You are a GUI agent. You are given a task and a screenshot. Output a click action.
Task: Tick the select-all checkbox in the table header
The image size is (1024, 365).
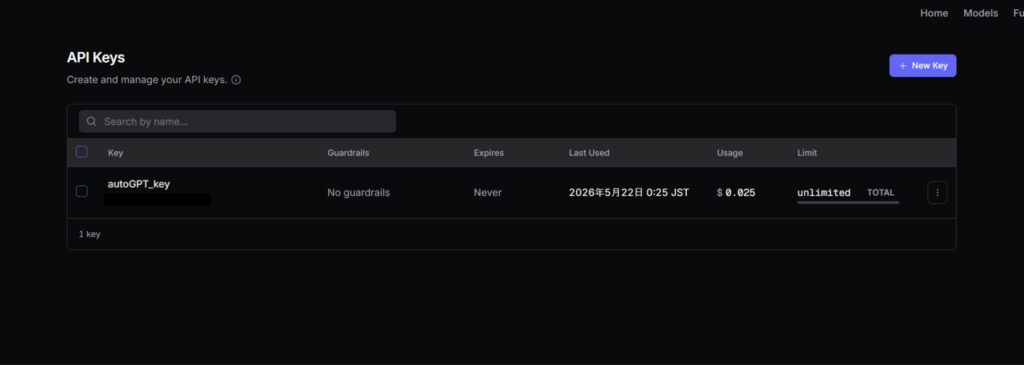[82, 152]
